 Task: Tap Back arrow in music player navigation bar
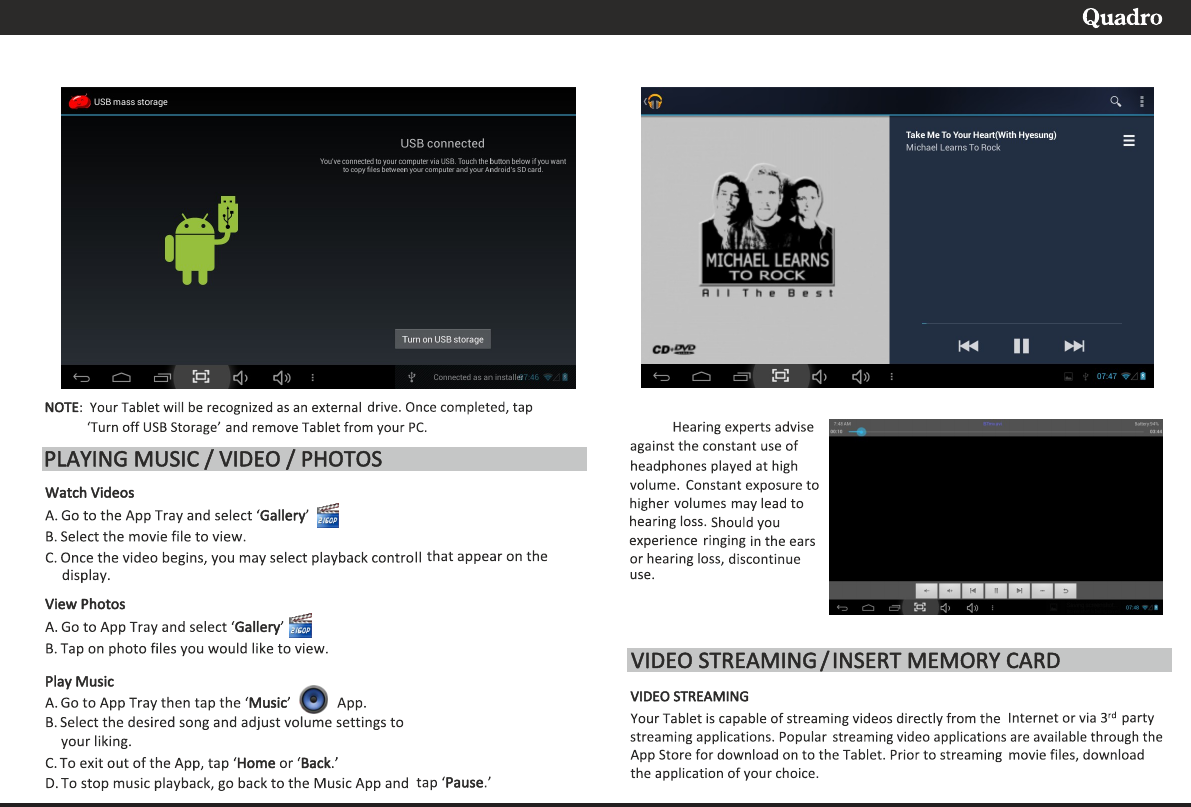[662, 376]
